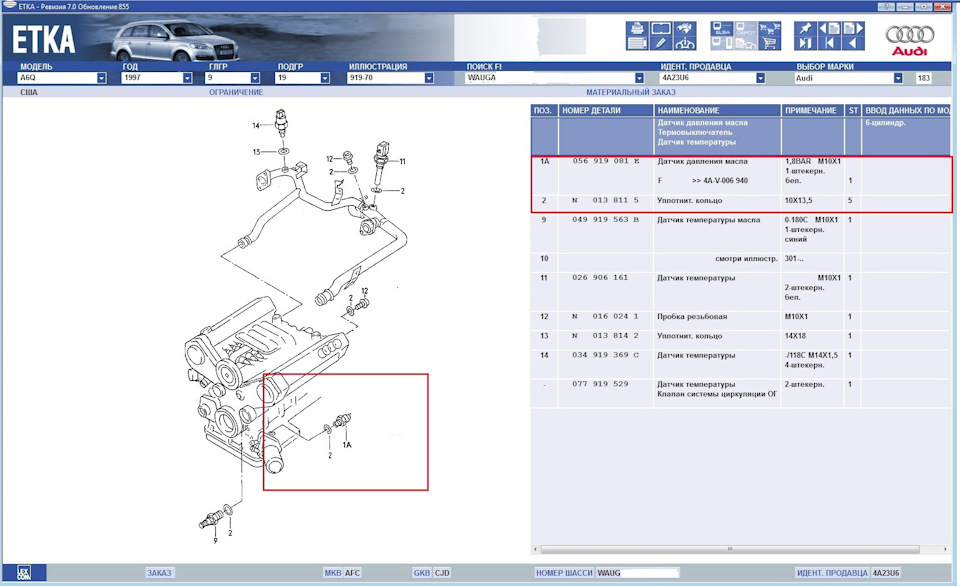Viewport: 960px width, 586px height.
Task: Click the greyed DEPOT icon
Action: click(746, 28)
